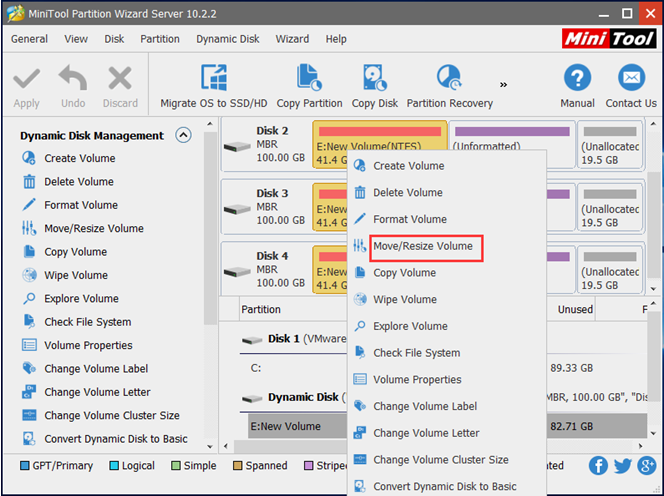Choose Explore Volume from context menu
The width and height of the screenshot is (664, 496).
click(447, 326)
